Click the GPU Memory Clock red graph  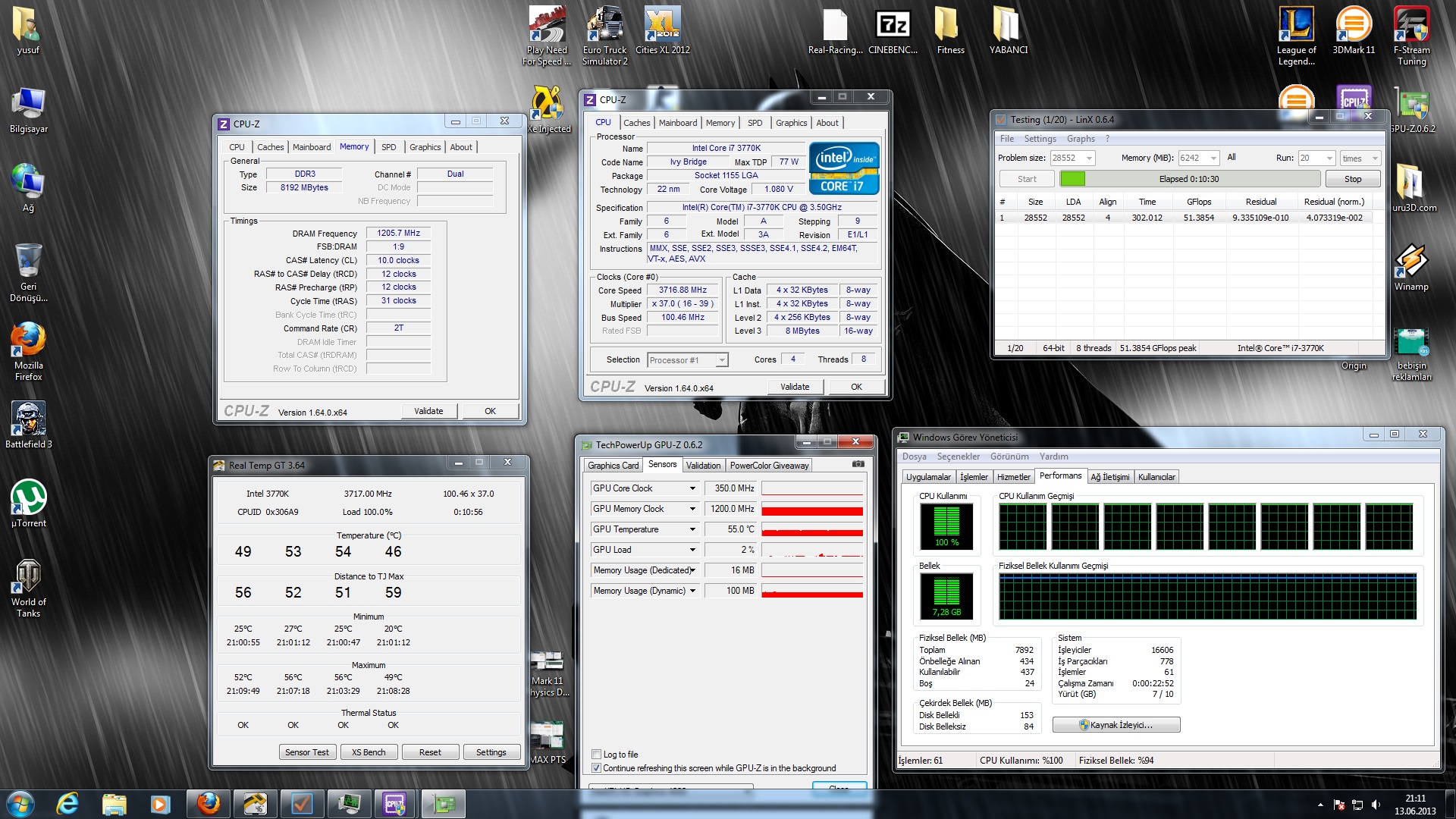812,509
